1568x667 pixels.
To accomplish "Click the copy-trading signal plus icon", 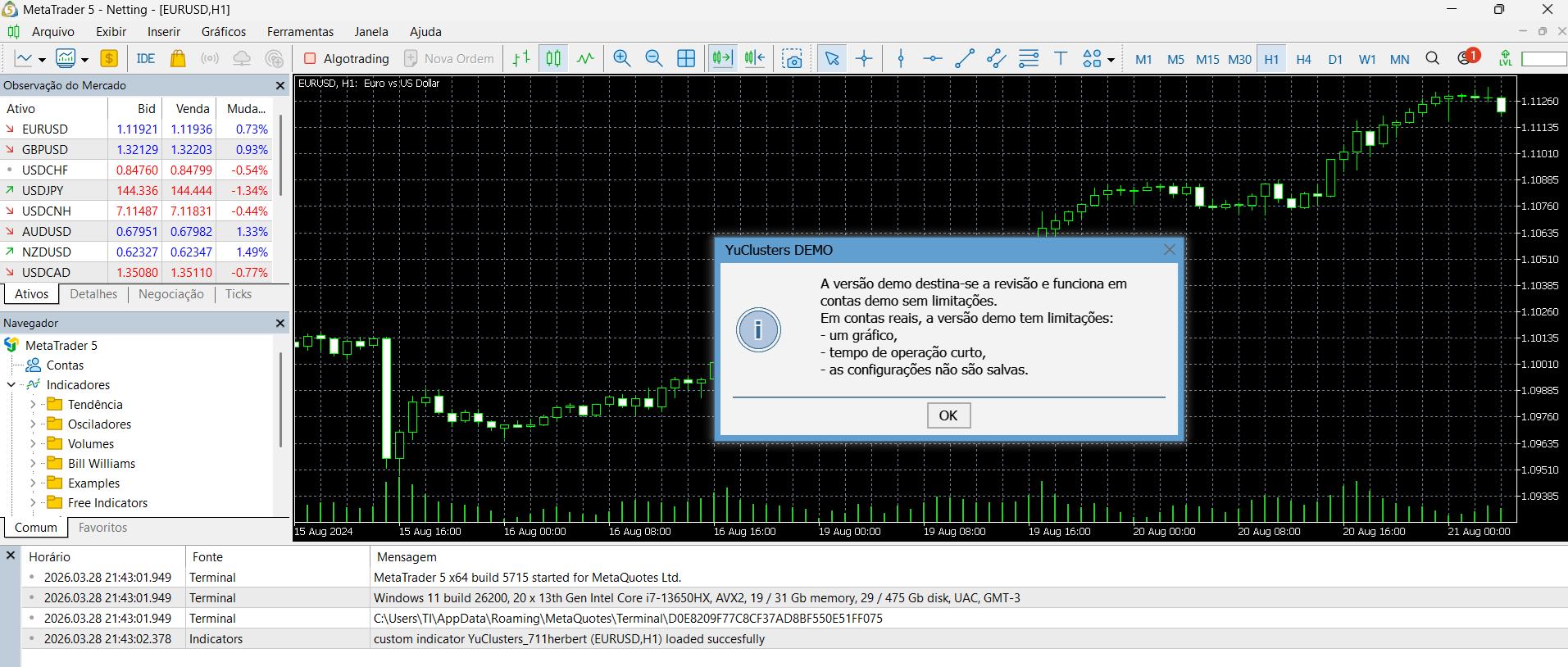I will pyautogui.click(x=275, y=58).
